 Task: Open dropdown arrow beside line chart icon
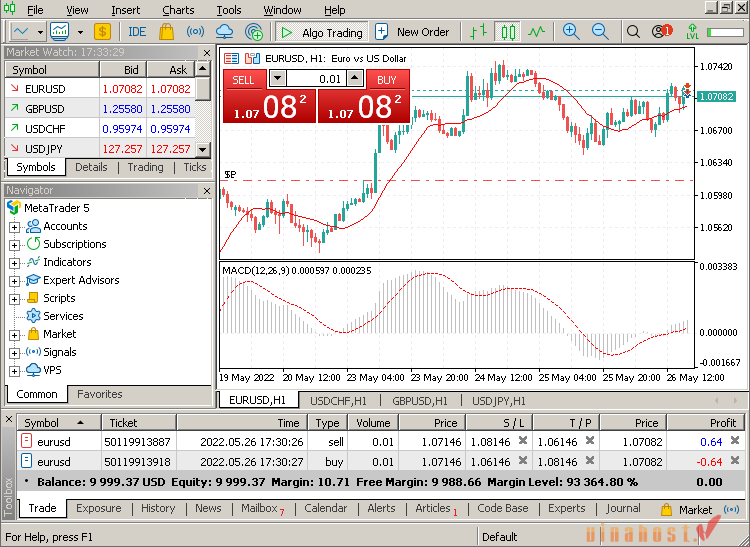click(x=40, y=32)
